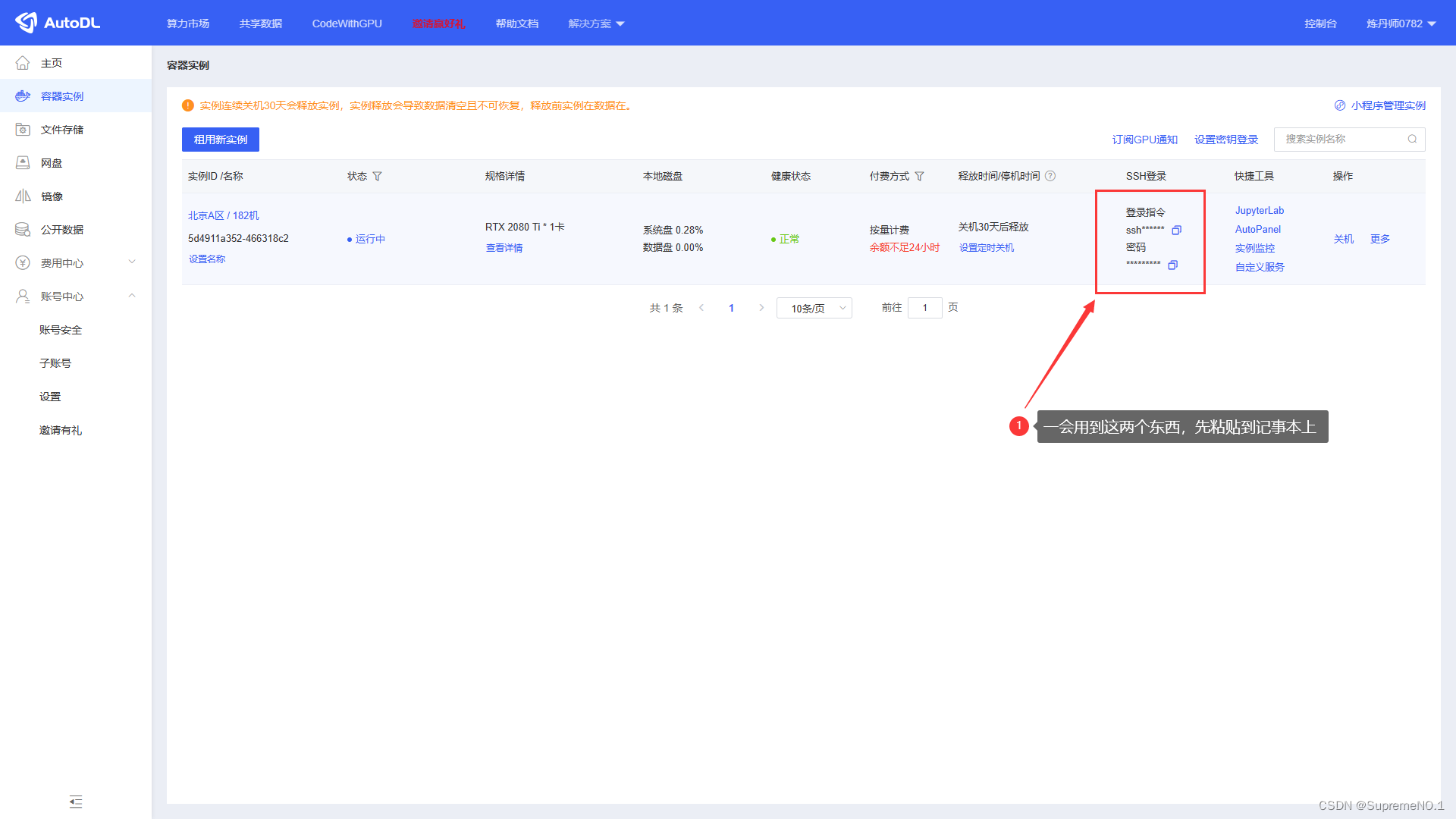The height and width of the screenshot is (819, 1456).
Task: Go to previous page arrow
Action: point(701,308)
